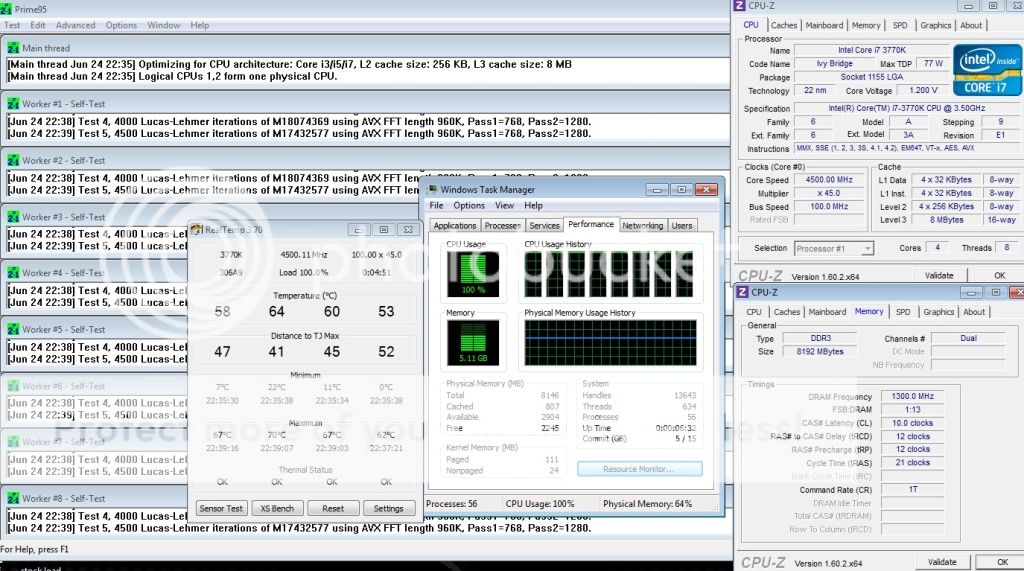Switch to SPD tab in lower CPU-Z window
Screen dimensions: 1024x571
[x=903, y=312]
